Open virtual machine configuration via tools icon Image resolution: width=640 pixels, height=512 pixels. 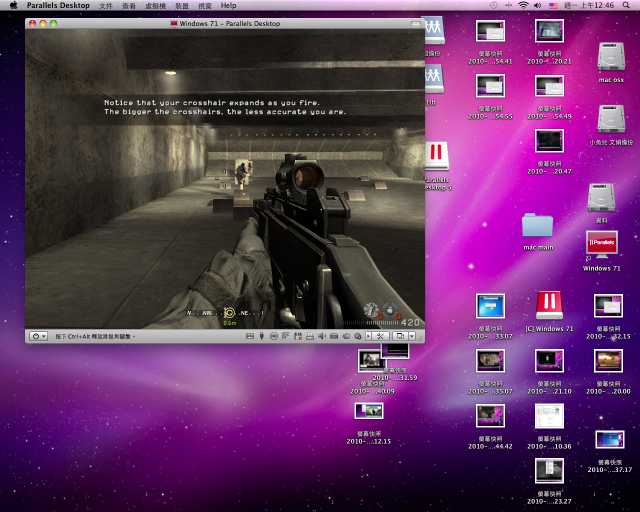[380, 336]
